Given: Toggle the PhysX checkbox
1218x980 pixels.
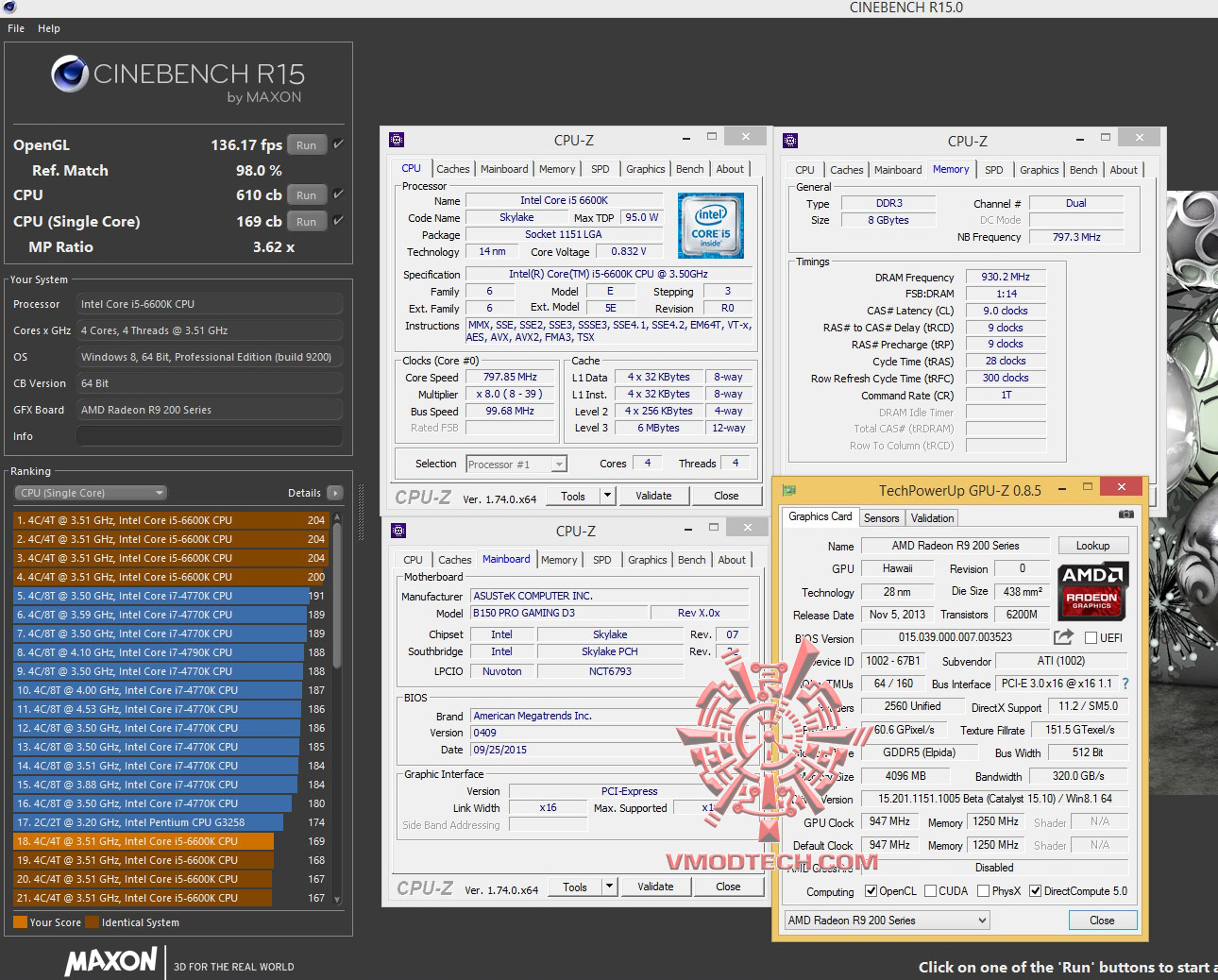Looking at the screenshot, I should [984, 891].
